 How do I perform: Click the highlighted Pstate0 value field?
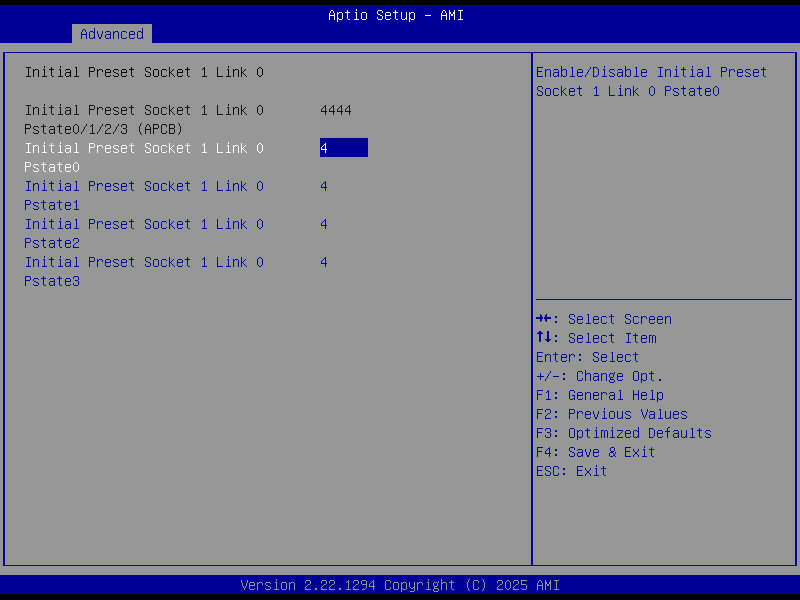[x=344, y=147]
